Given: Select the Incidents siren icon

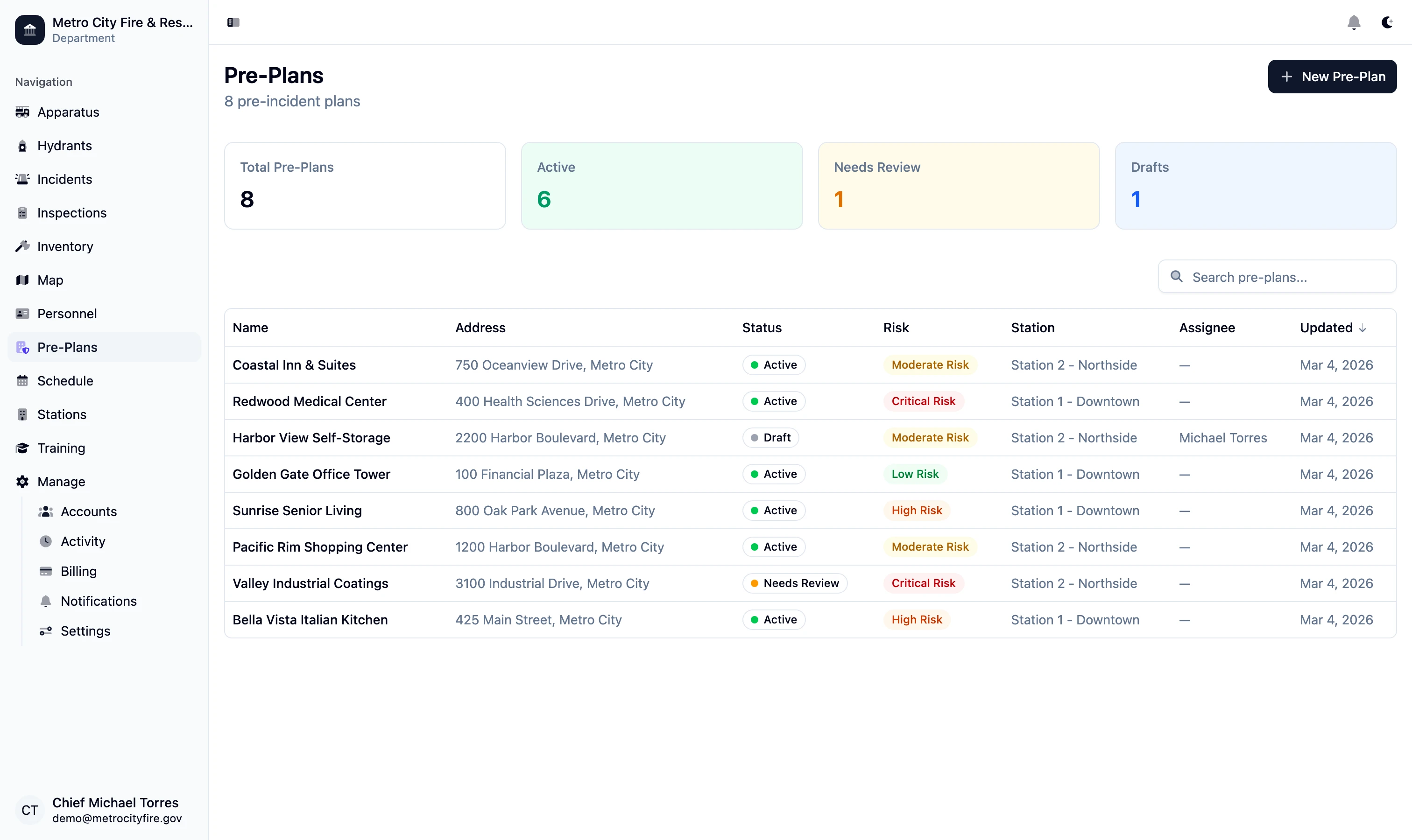Looking at the screenshot, I should click(x=23, y=180).
